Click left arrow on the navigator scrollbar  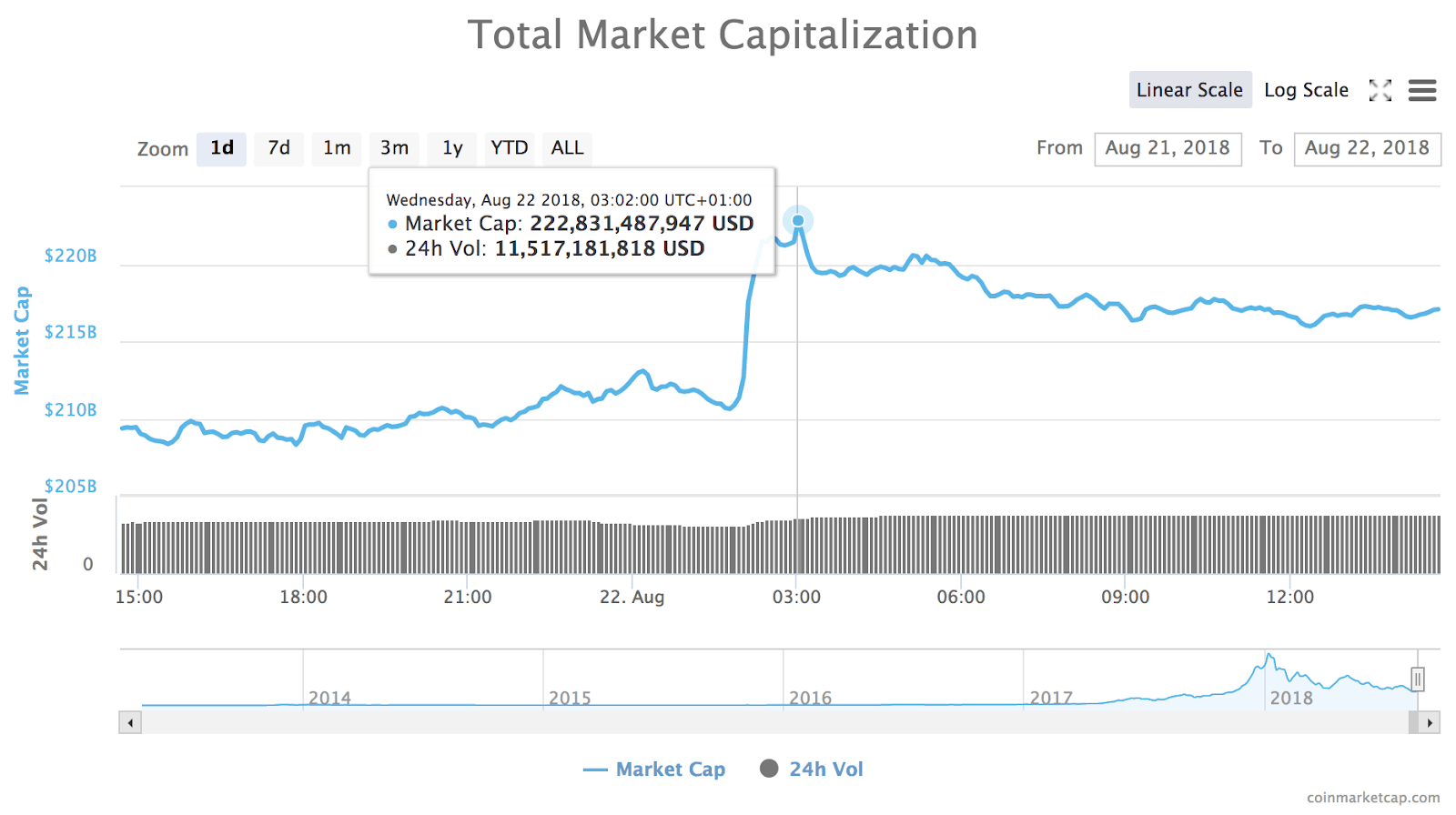pos(129,722)
